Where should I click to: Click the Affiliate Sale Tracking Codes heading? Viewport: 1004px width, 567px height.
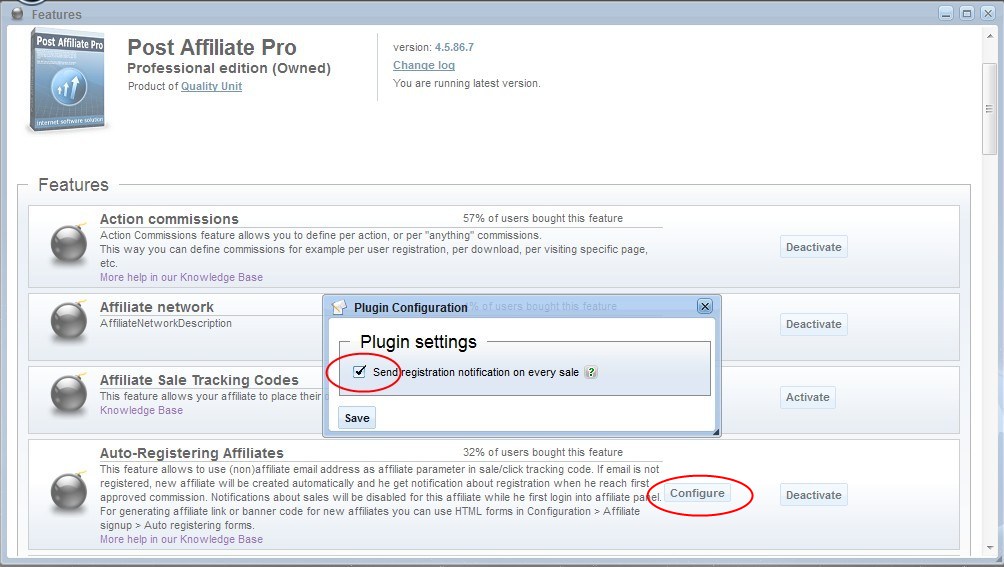tap(199, 380)
